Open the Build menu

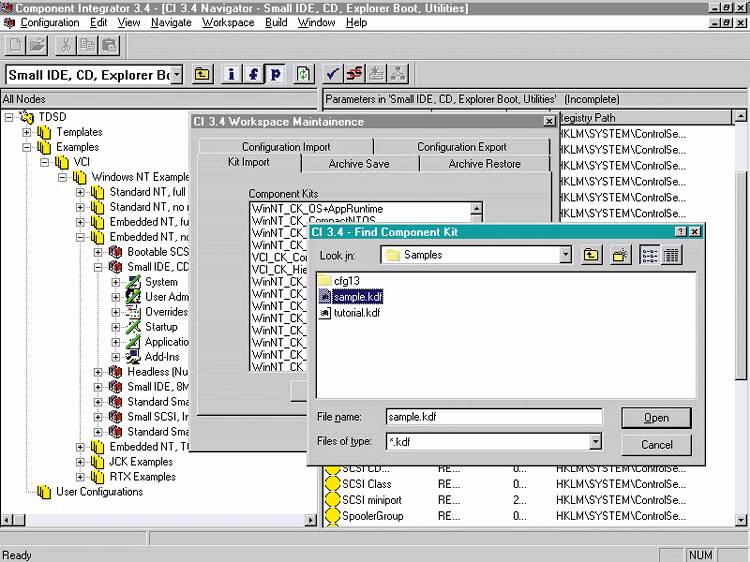(x=276, y=22)
